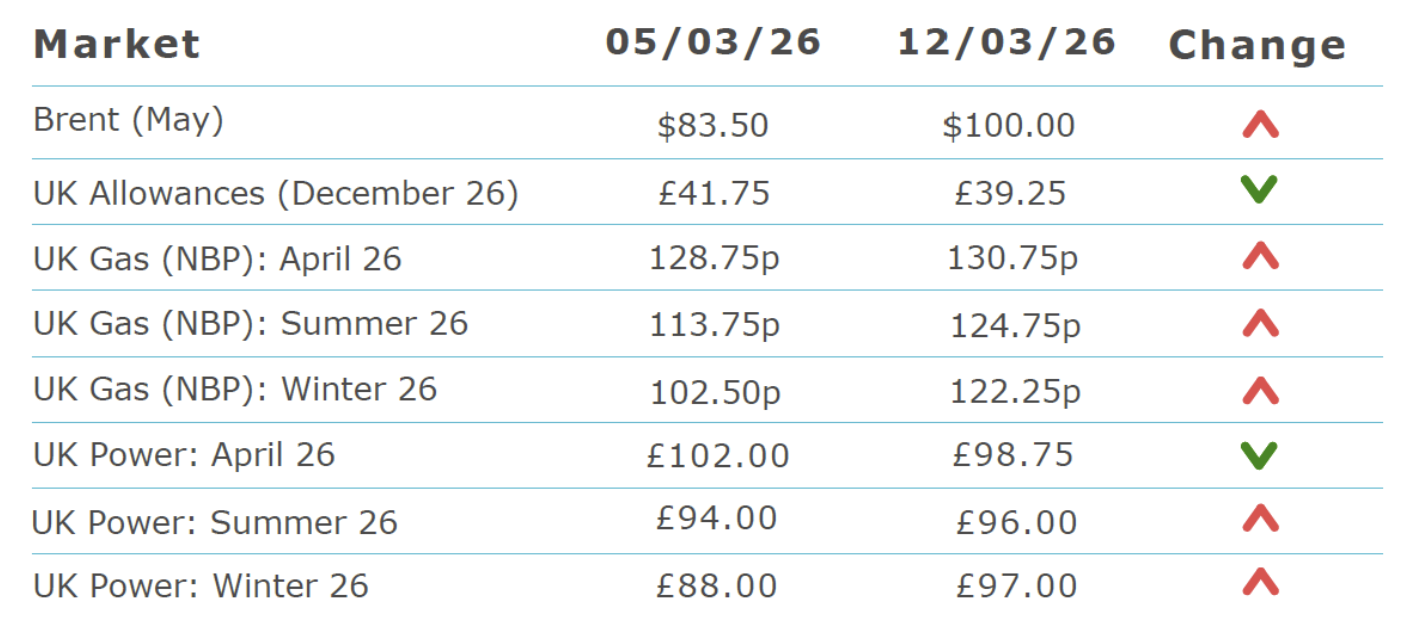Select the UK Allowances (December 26) label
This screenshot has height=632, width=1420.
[276, 193]
